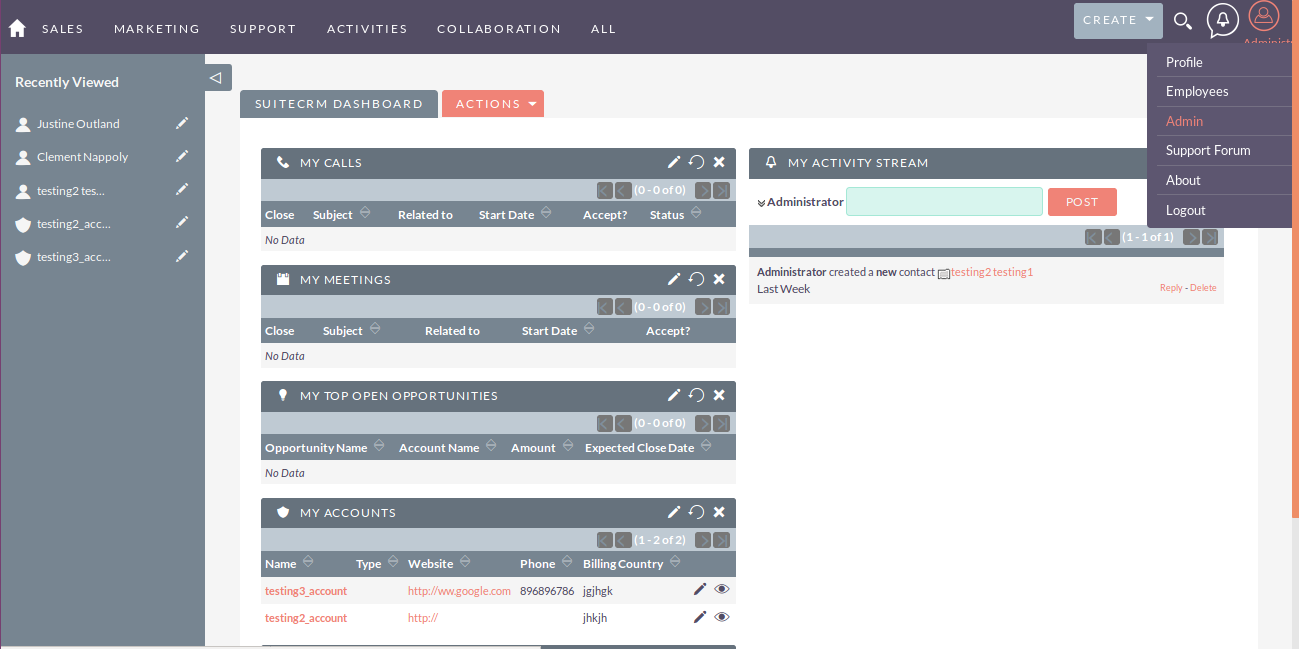
Task: Sort My Meetings by Start Date
Action: coord(589,329)
